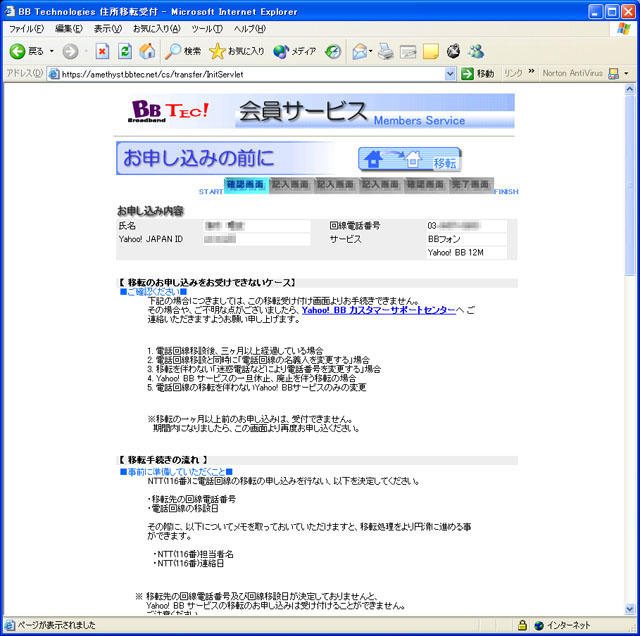
Task: Print the page with printer icon
Action: pos(385,51)
